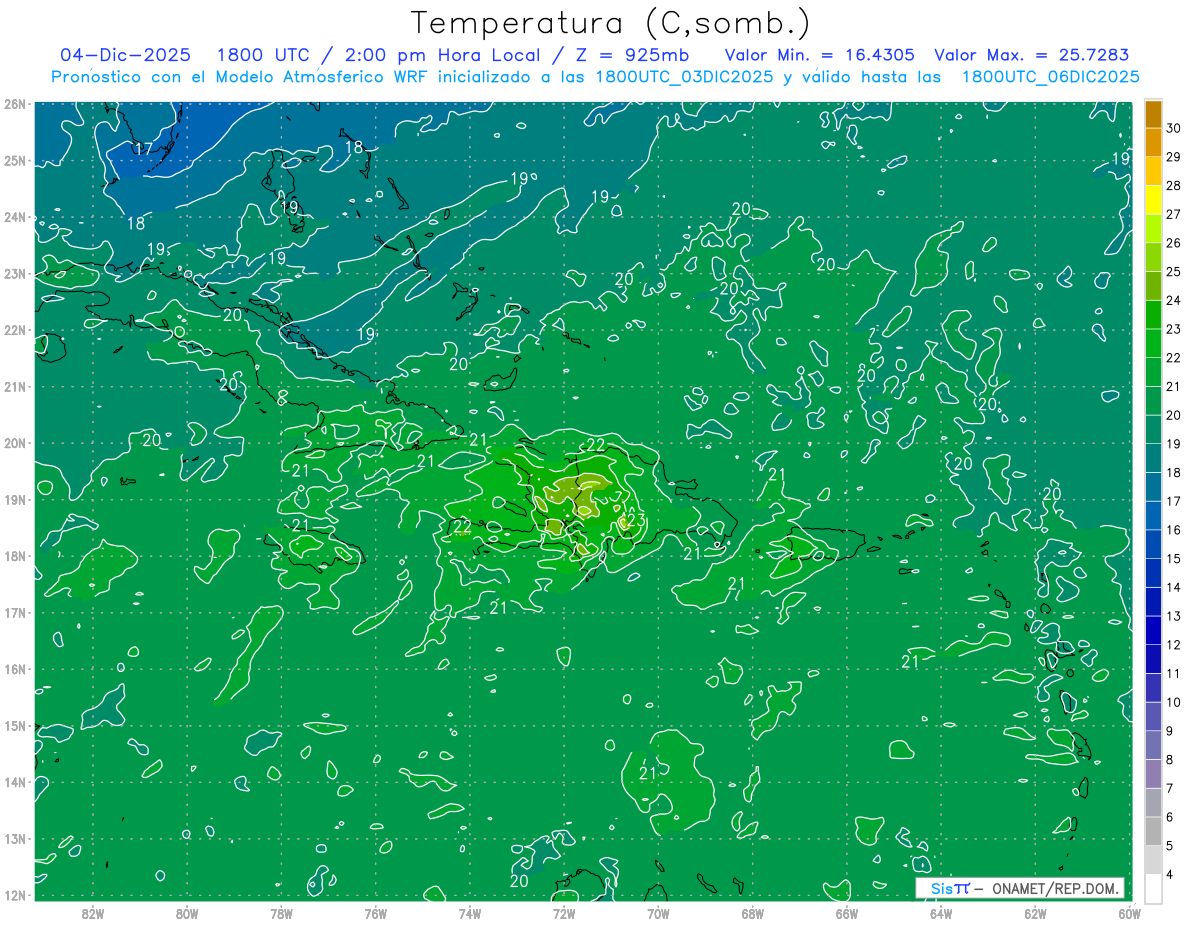Click the title 'Temperatura (C,somb.)'
The width and height of the screenshot is (1200, 927).
pyautogui.click(x=611, y=23)
